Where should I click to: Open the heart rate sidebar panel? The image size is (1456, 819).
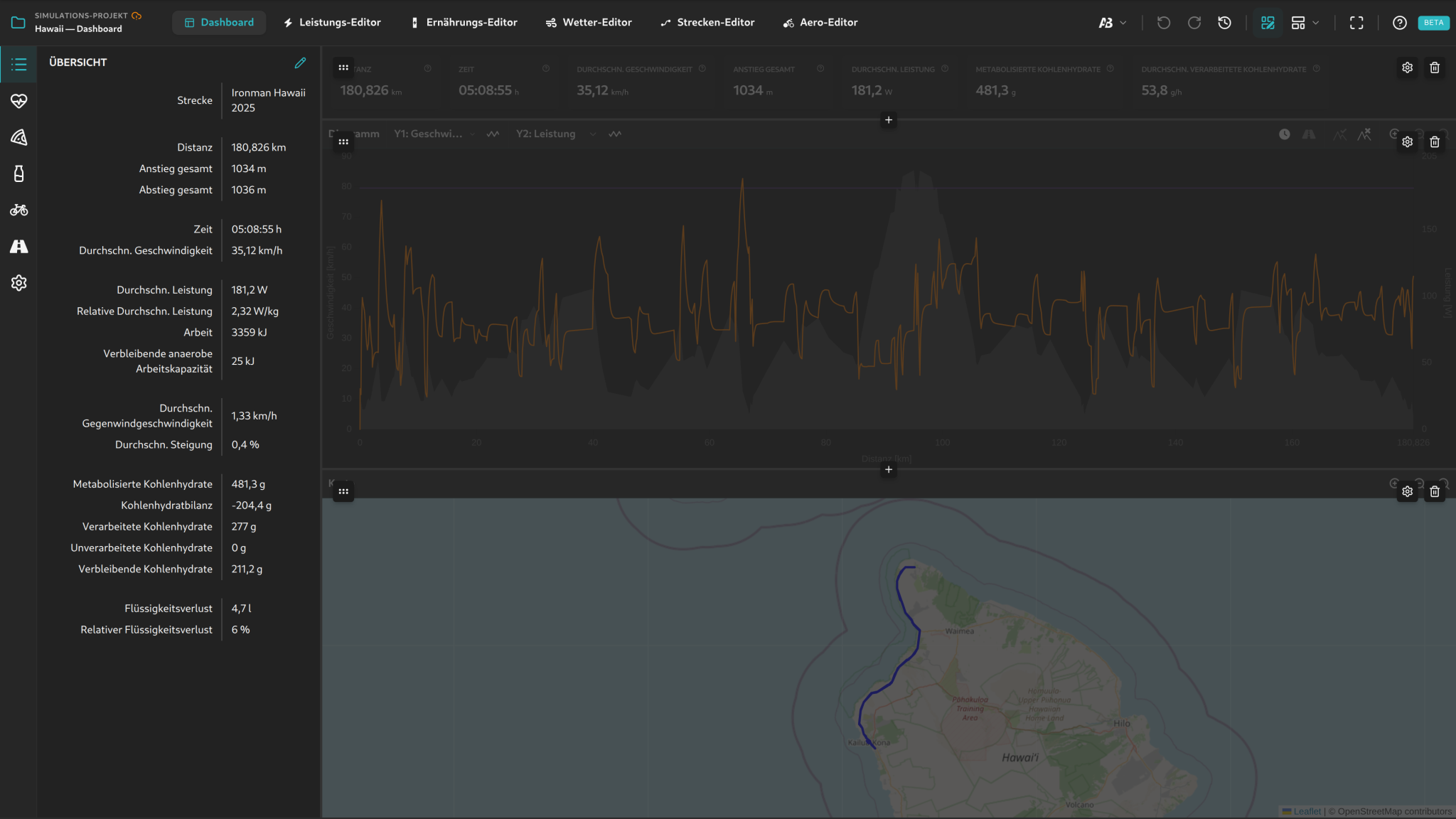18,101
